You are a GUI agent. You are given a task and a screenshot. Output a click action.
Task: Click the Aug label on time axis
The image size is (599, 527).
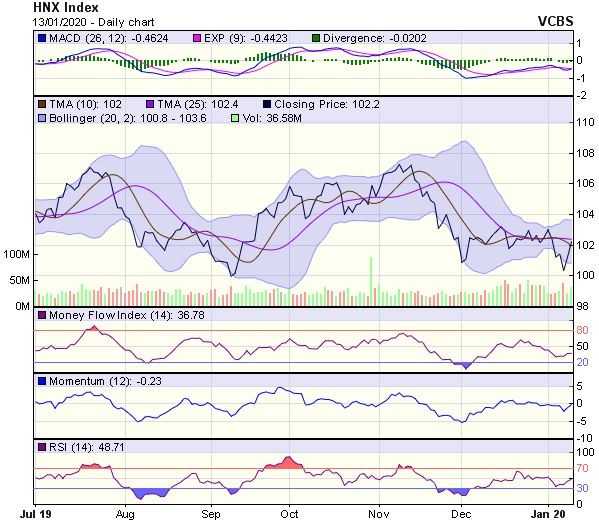coord(125,515)
